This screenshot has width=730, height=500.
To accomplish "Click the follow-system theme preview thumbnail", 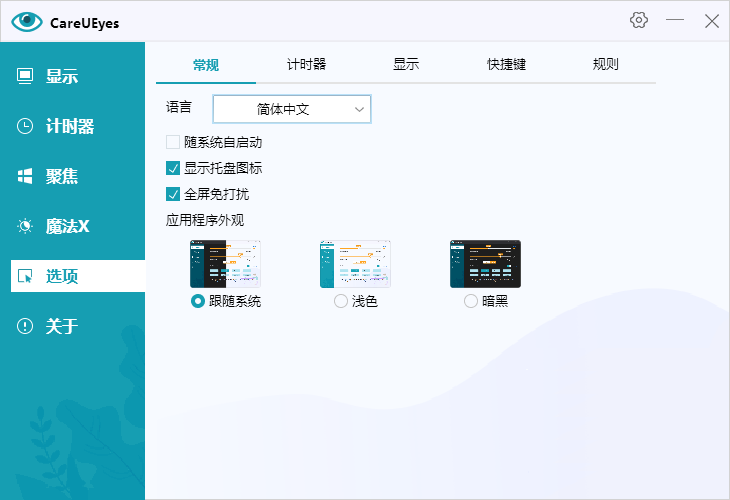I will pyautogui.click(x=225, y=264).
